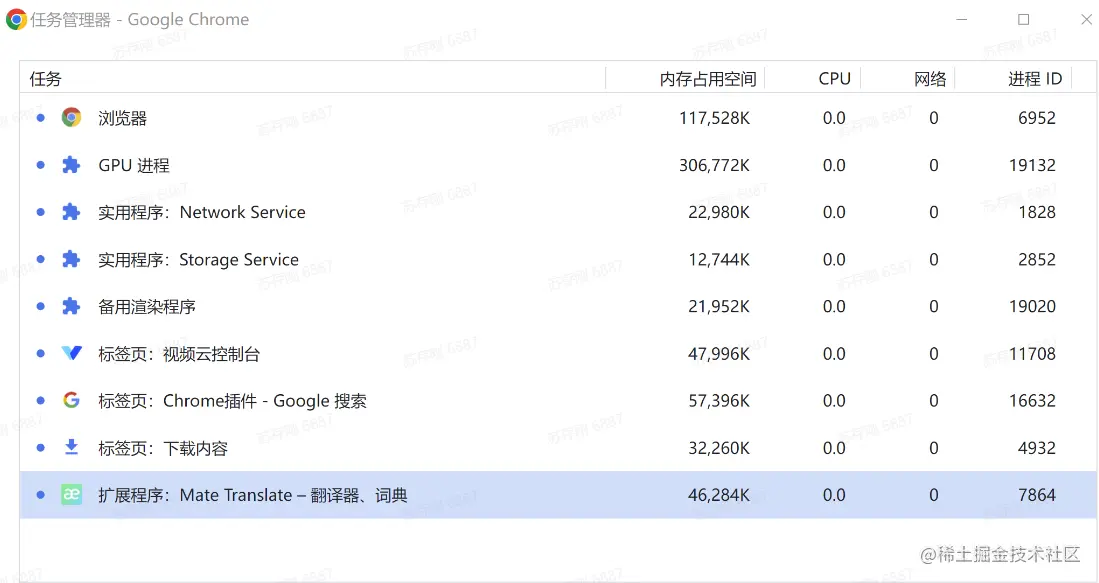
Task: Click the 网络 value in the 浏览器 row
Action: click(934, 118)
